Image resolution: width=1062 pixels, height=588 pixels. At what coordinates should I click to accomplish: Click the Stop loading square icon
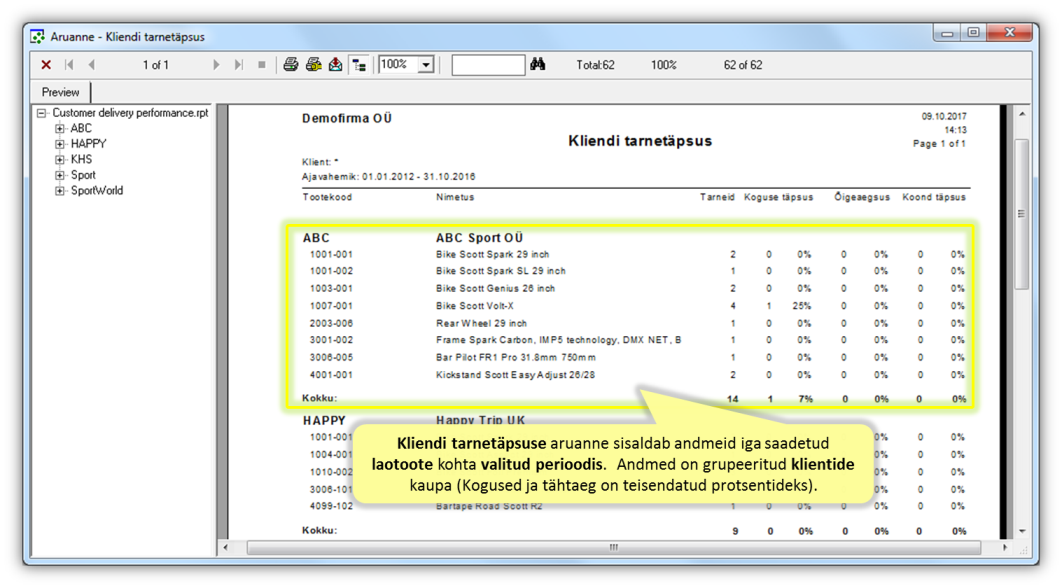(x=261, y=65)
